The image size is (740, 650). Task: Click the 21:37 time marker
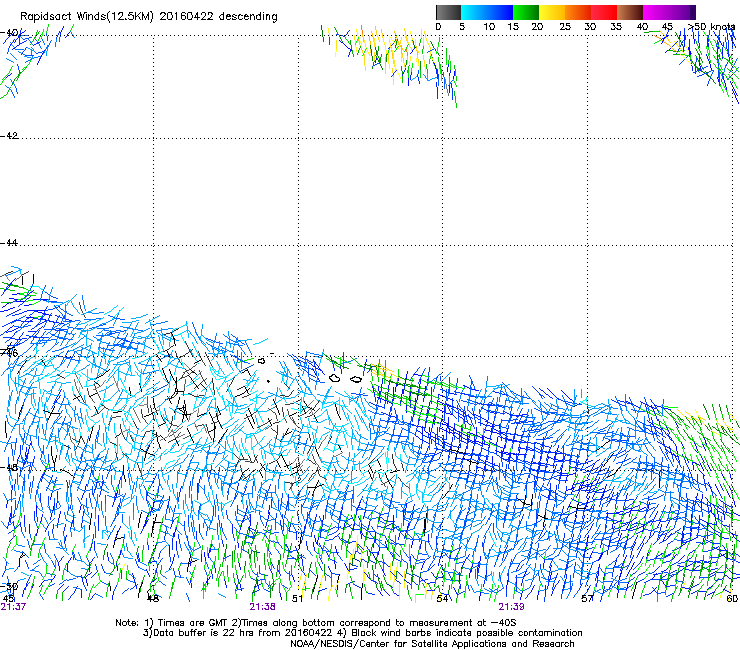pos(13,607)
